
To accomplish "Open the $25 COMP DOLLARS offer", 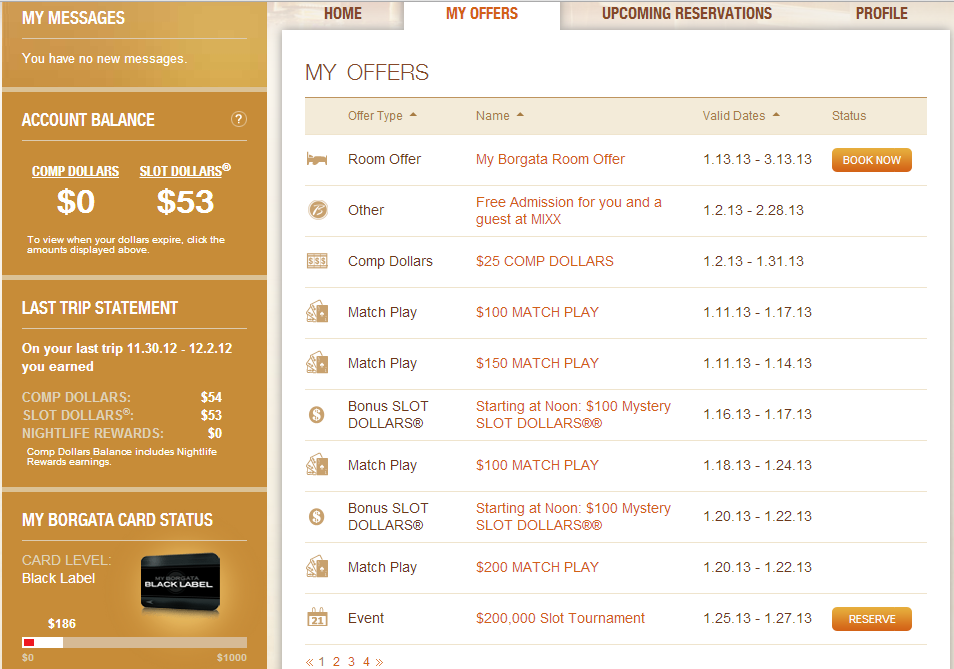I will pyautogui.click(x=545, y=262).
